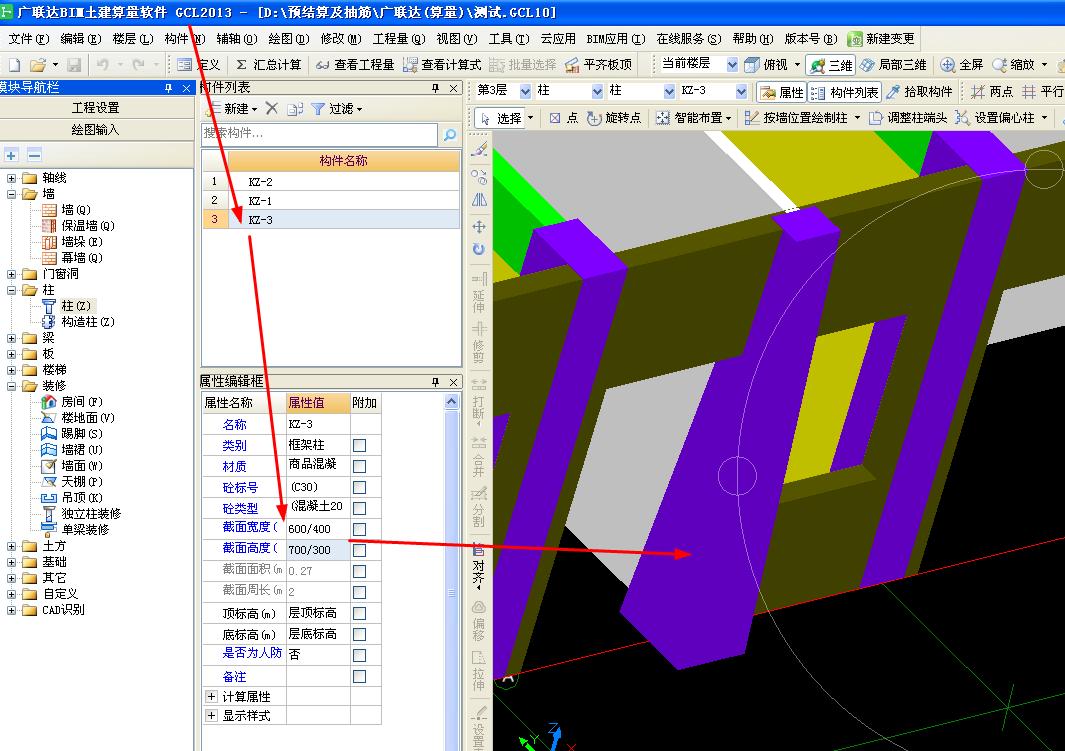Expand the 轴线 tree node
The height and width of the screenshot is (751, 1065).
(12, 178)
